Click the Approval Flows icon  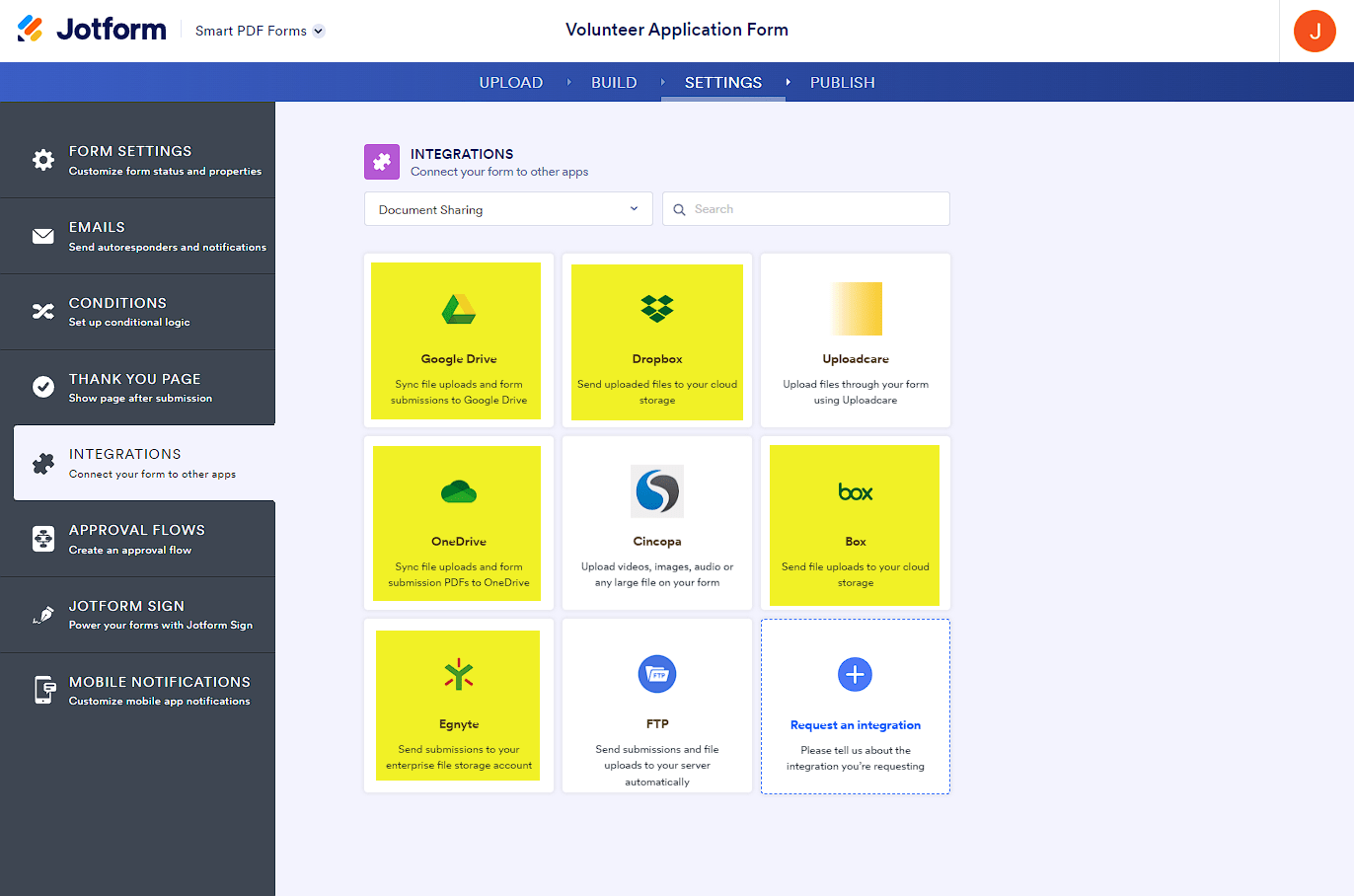[43, 539]
